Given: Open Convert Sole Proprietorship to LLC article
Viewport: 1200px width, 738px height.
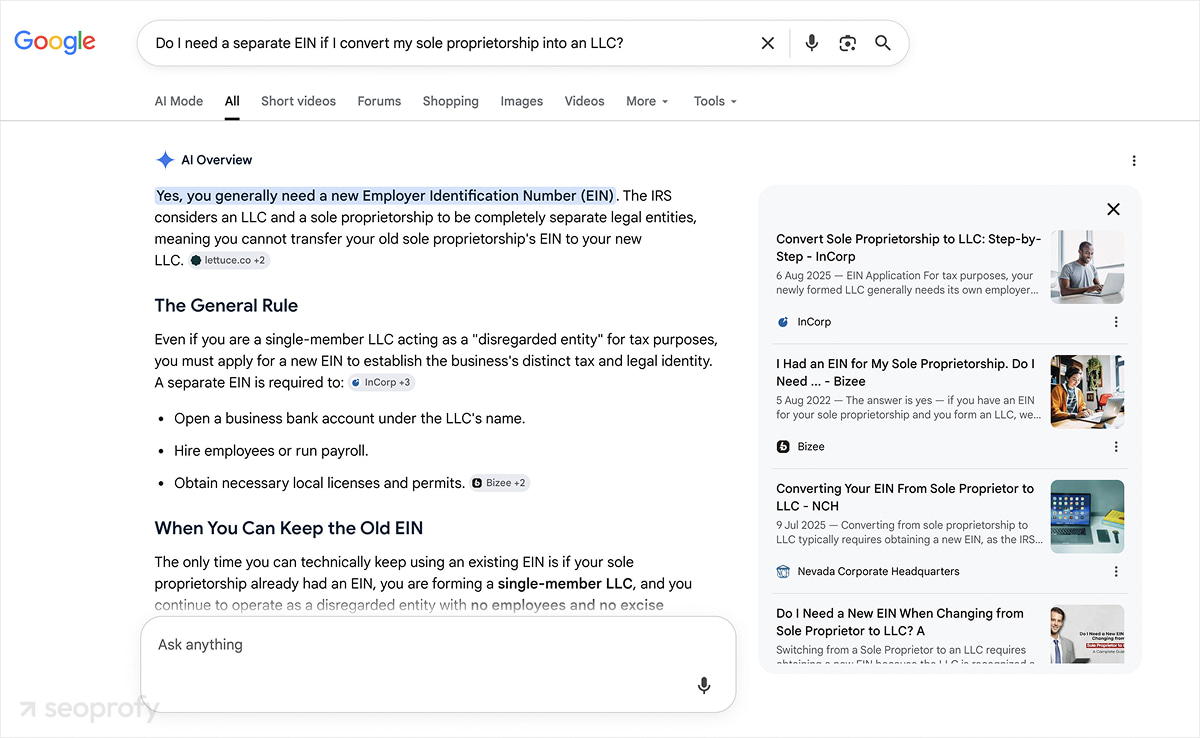Looking at the screenshot, I should coord(908,247).
